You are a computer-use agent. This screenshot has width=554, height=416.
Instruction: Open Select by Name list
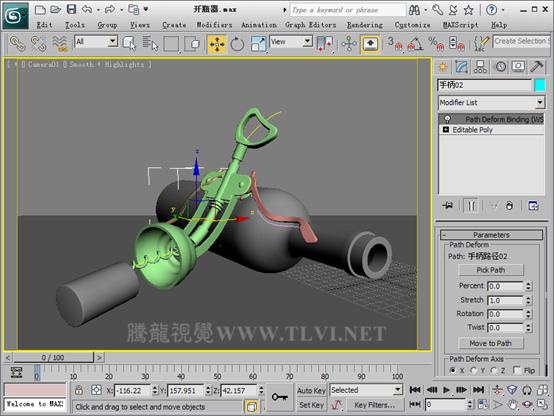(x=150, y=44)
